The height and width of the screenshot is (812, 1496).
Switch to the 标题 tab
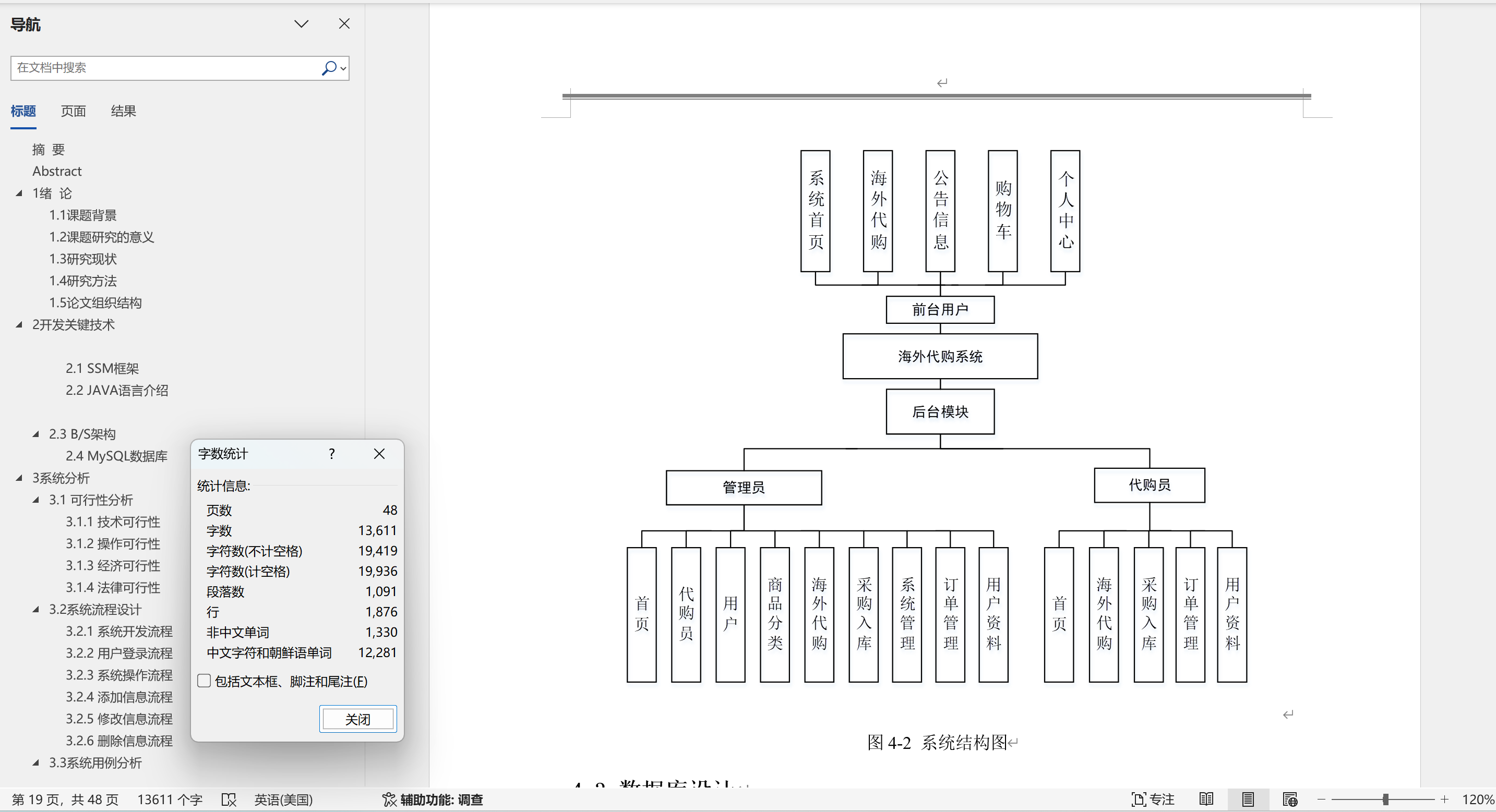tap(23, 111)
